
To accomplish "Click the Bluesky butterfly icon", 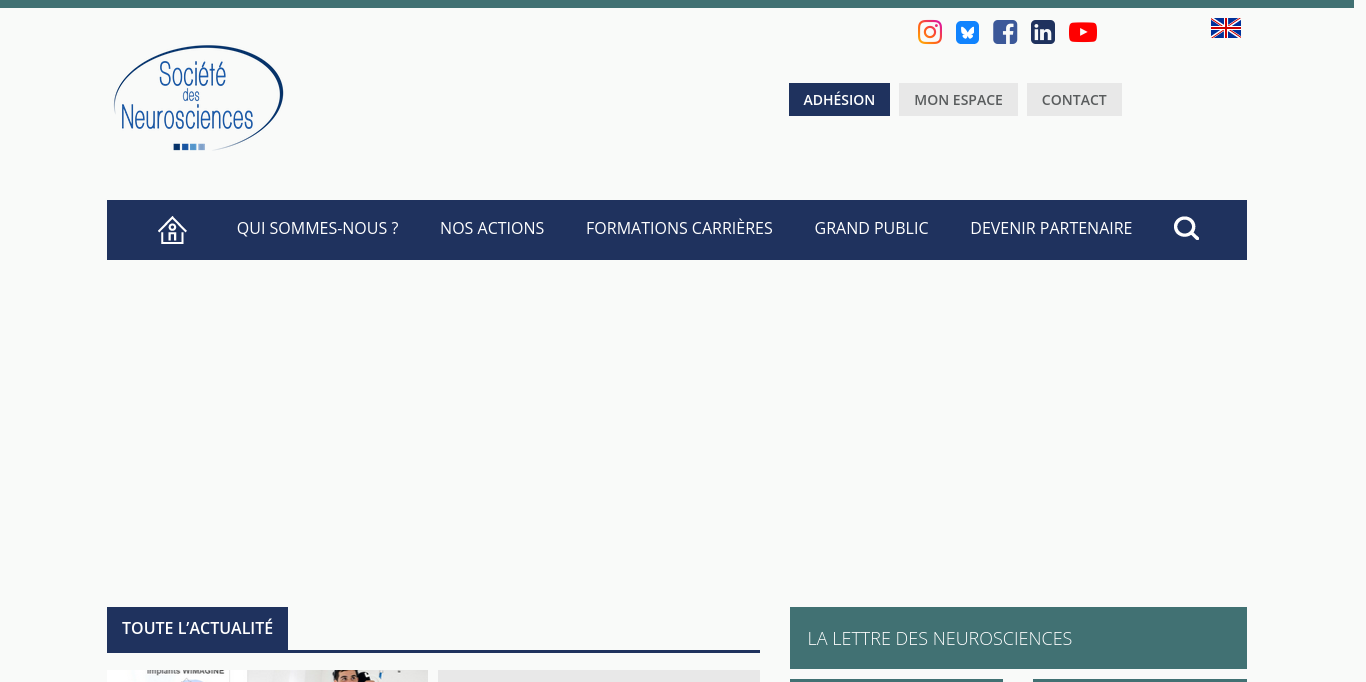I will pos(967,32).
